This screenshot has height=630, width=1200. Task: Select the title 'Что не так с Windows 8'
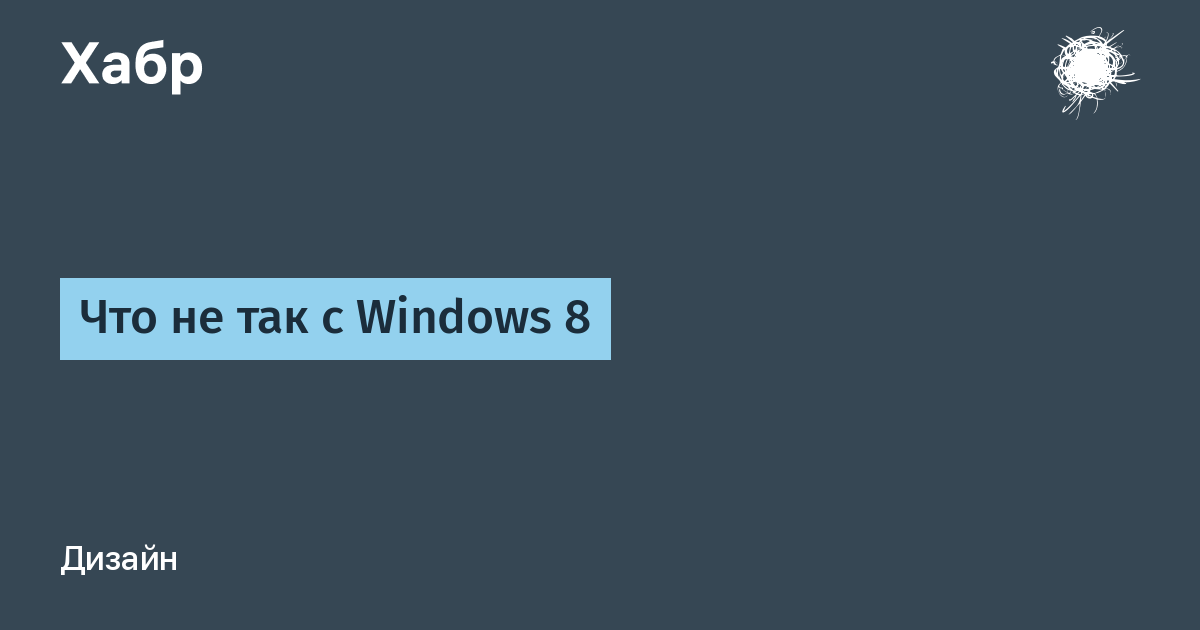click(x=335, y=319)
